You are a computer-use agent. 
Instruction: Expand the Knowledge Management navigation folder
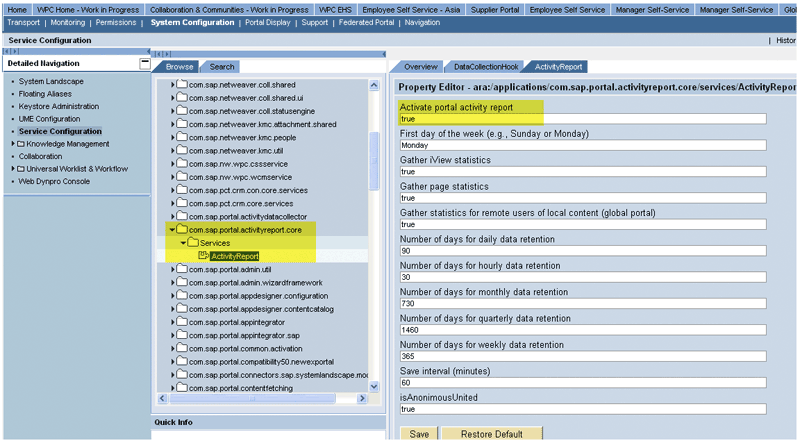[x=13, y=144]
